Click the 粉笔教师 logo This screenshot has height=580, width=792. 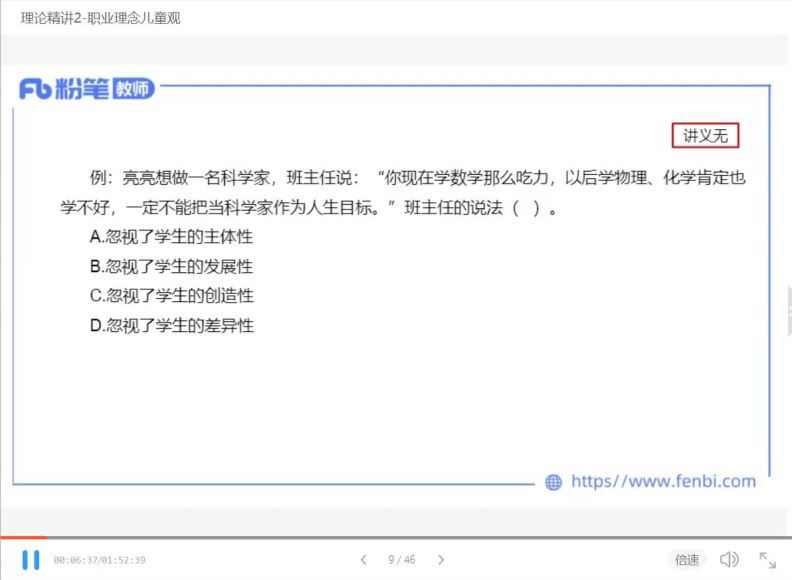86,89
